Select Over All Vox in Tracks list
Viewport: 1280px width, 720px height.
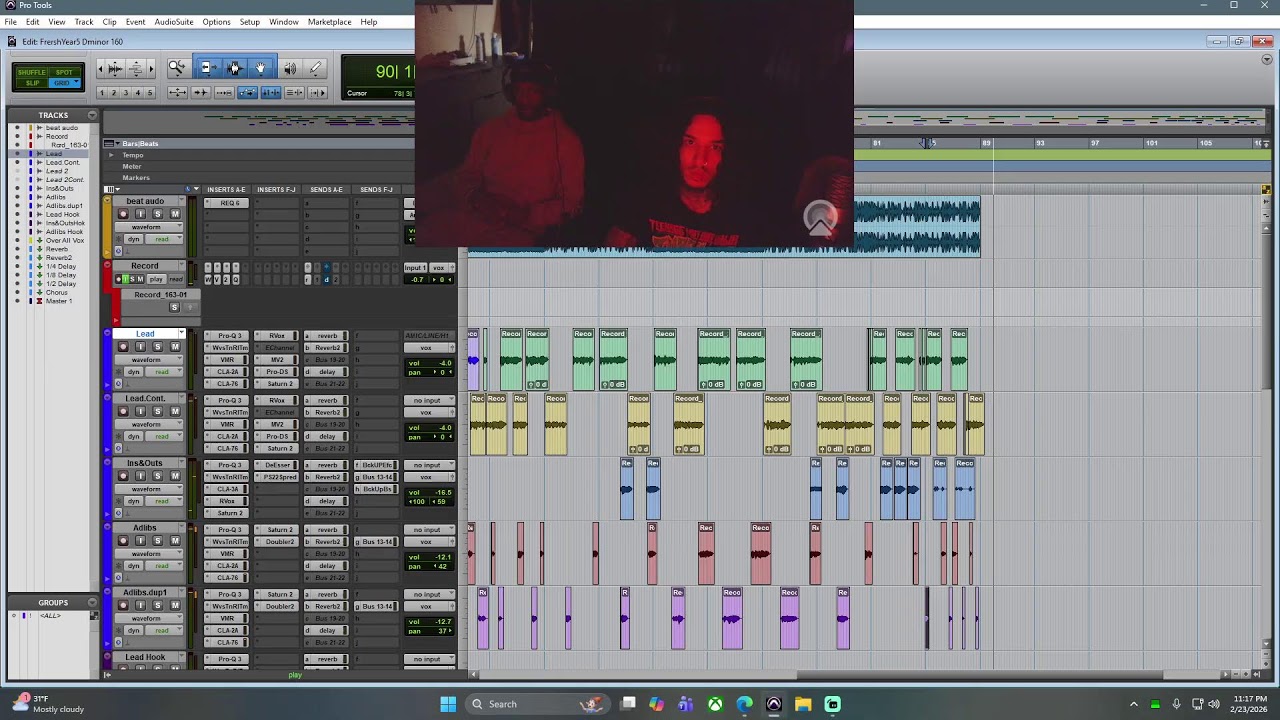(65, 240)
